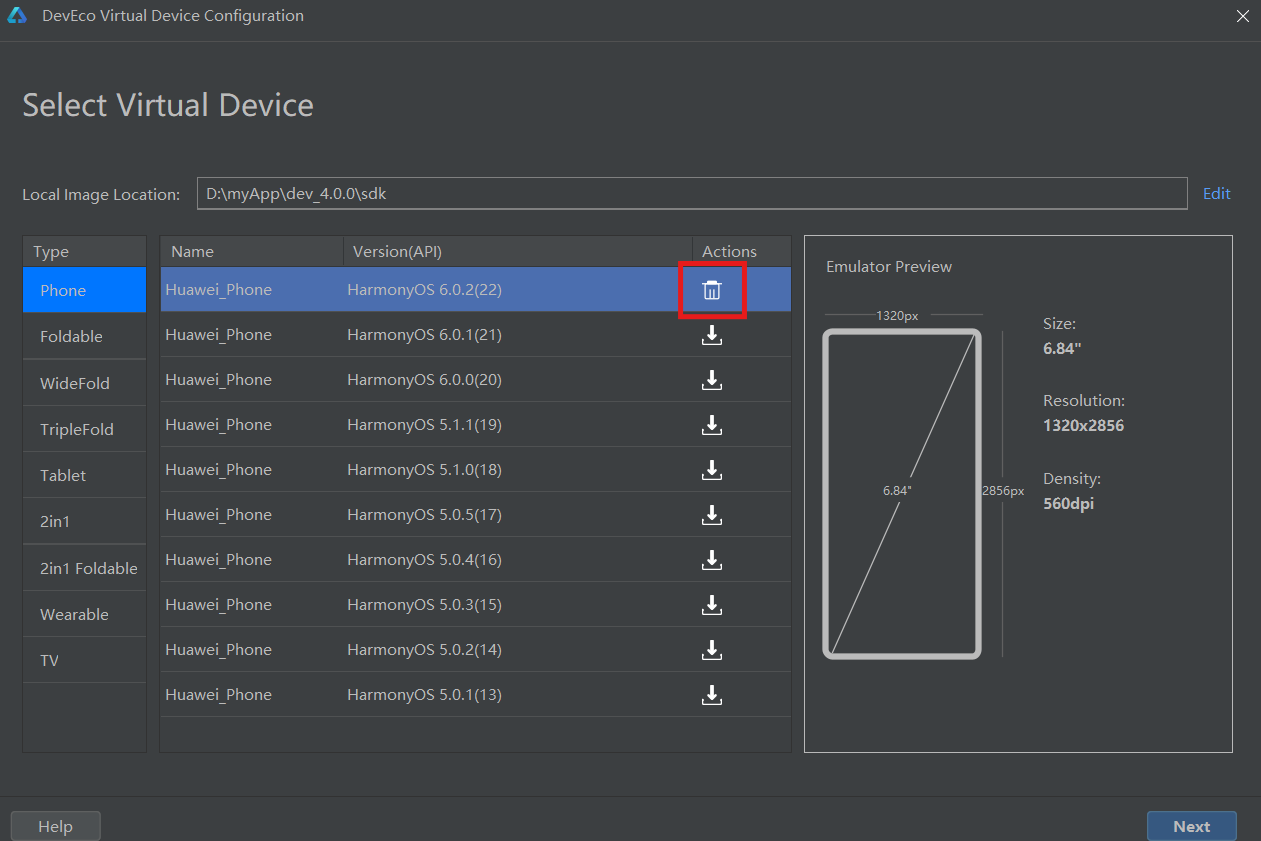Download the HarmonyOS 5.1.0(18) image
This screenshot has height=841, width=1261.
[x=712, y=470]
